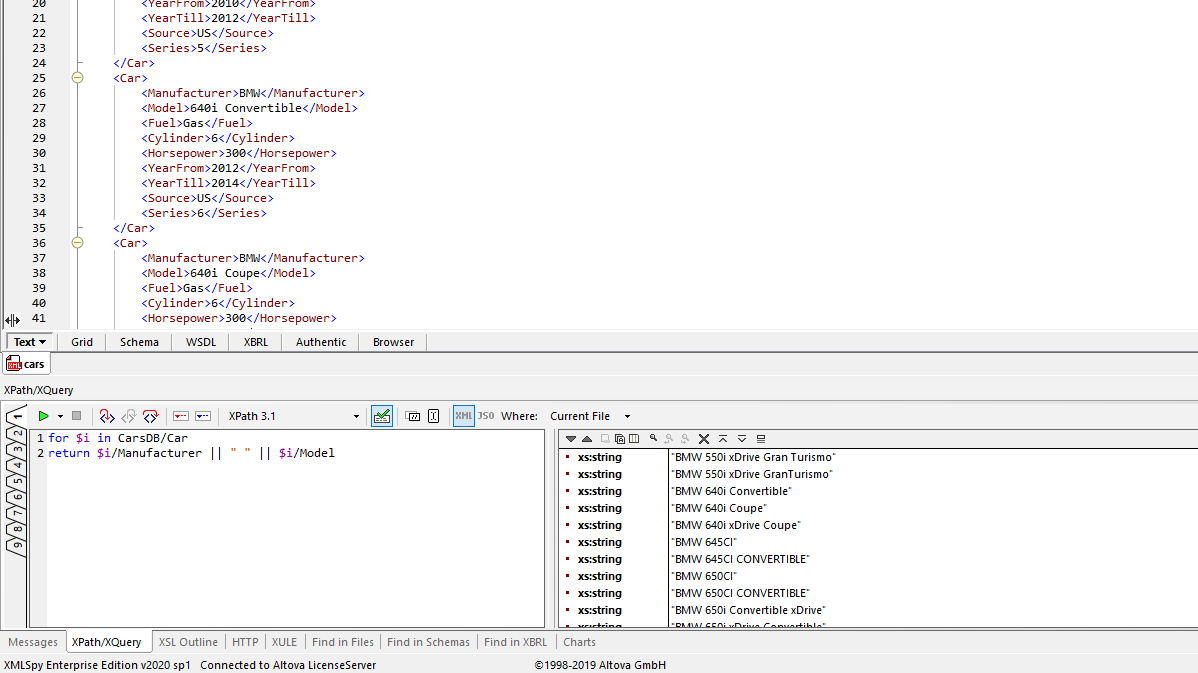Click the clear results X icon

pos(703,438)
